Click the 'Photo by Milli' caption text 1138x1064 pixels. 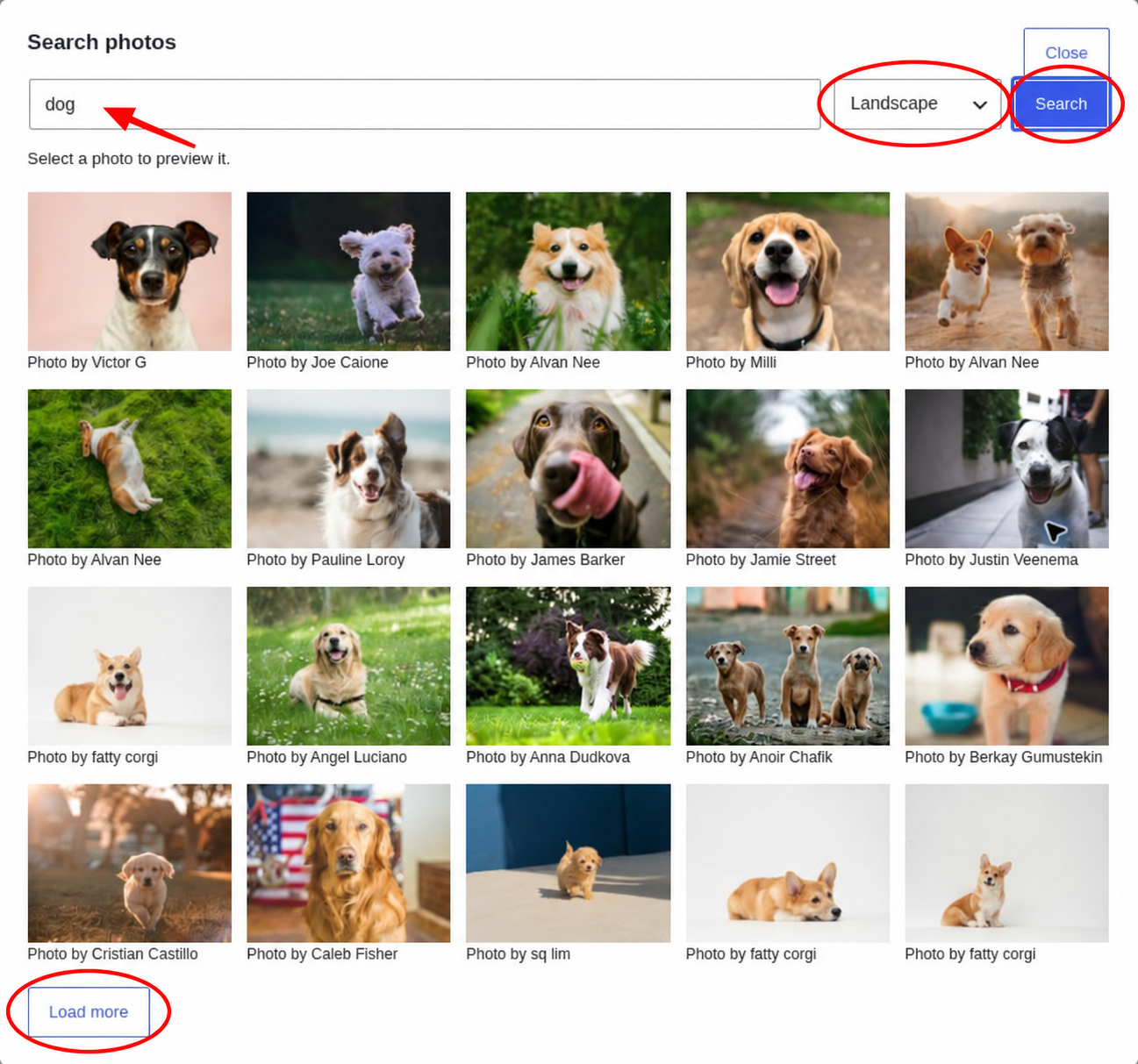tap(731, 362)
